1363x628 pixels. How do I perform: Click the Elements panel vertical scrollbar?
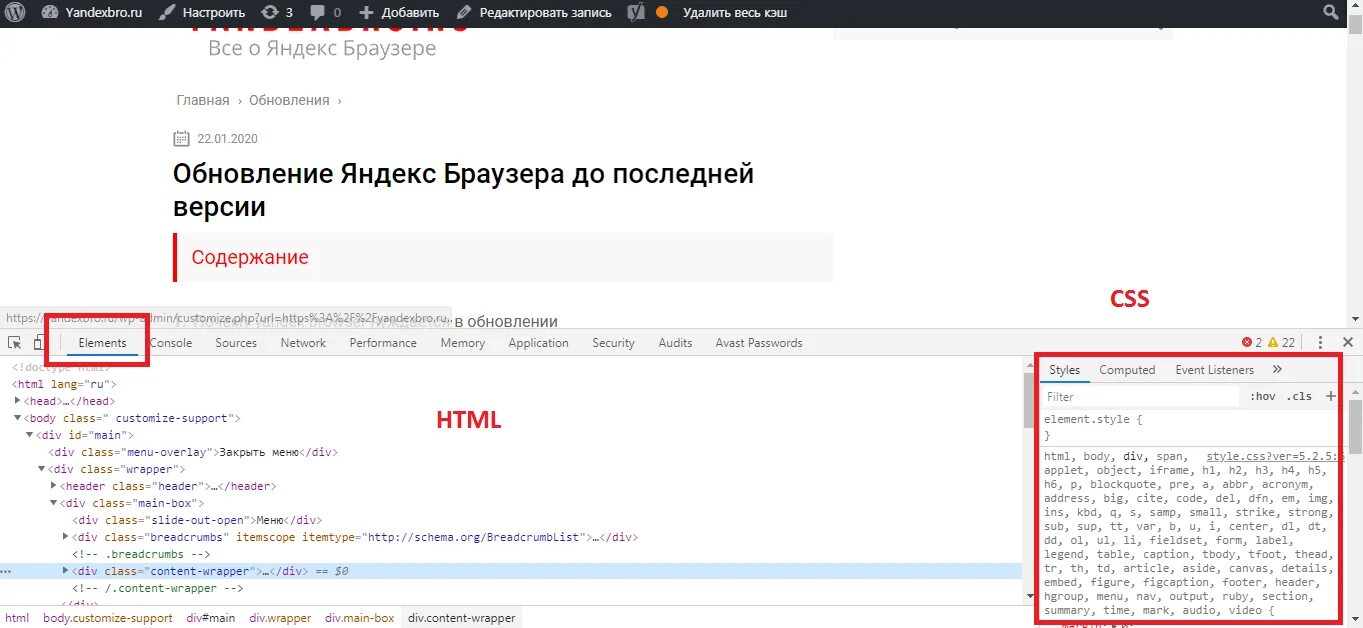click(x=1029, y=400)
